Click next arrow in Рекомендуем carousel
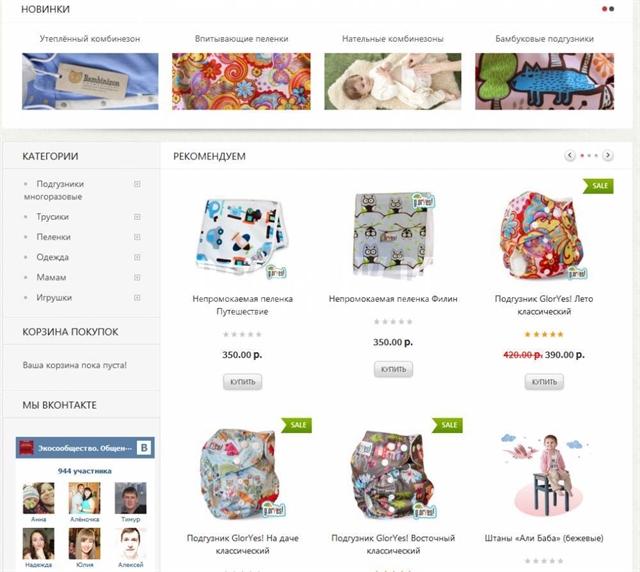The image size is (640, 572). [608, 156]
